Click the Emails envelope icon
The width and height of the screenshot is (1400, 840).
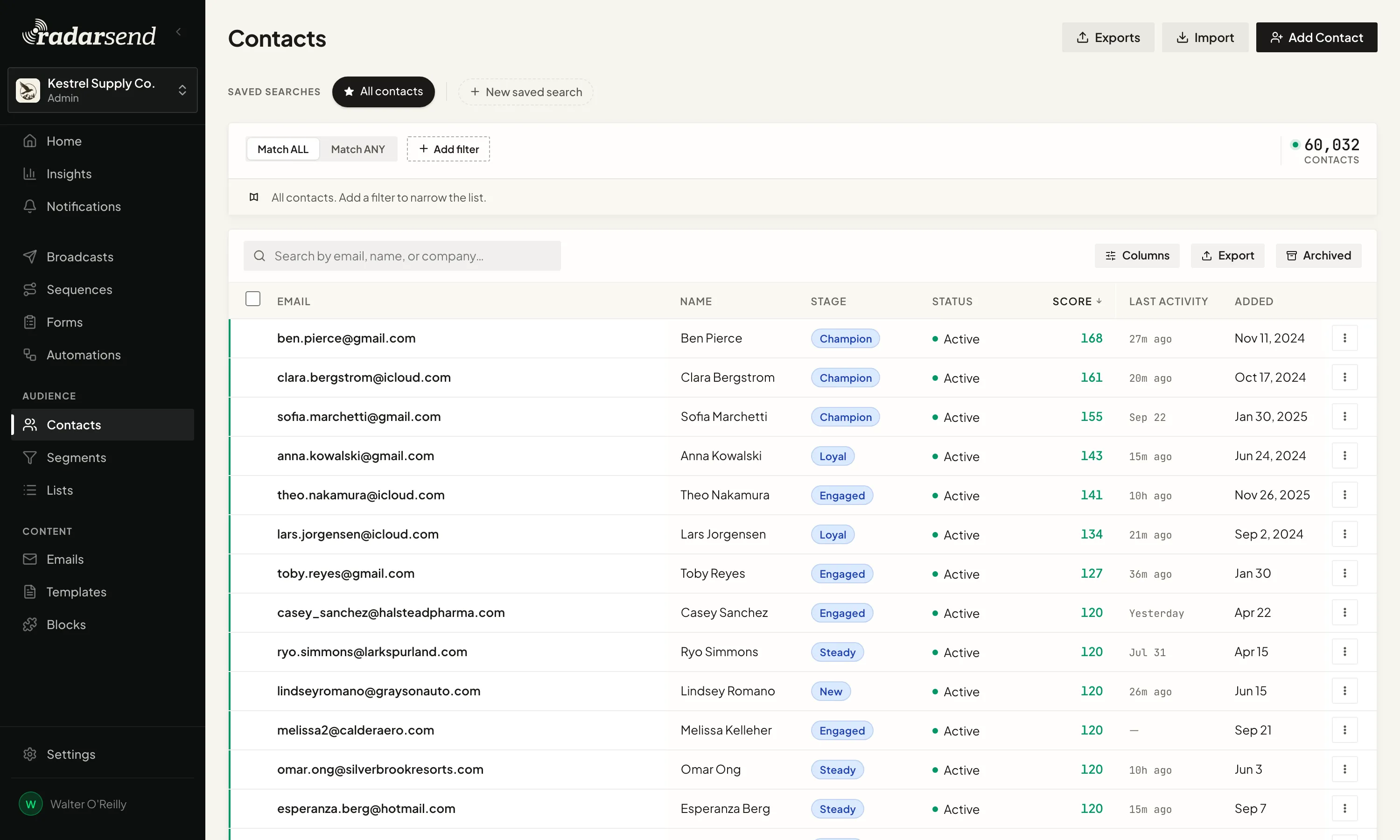pos(30,559)
